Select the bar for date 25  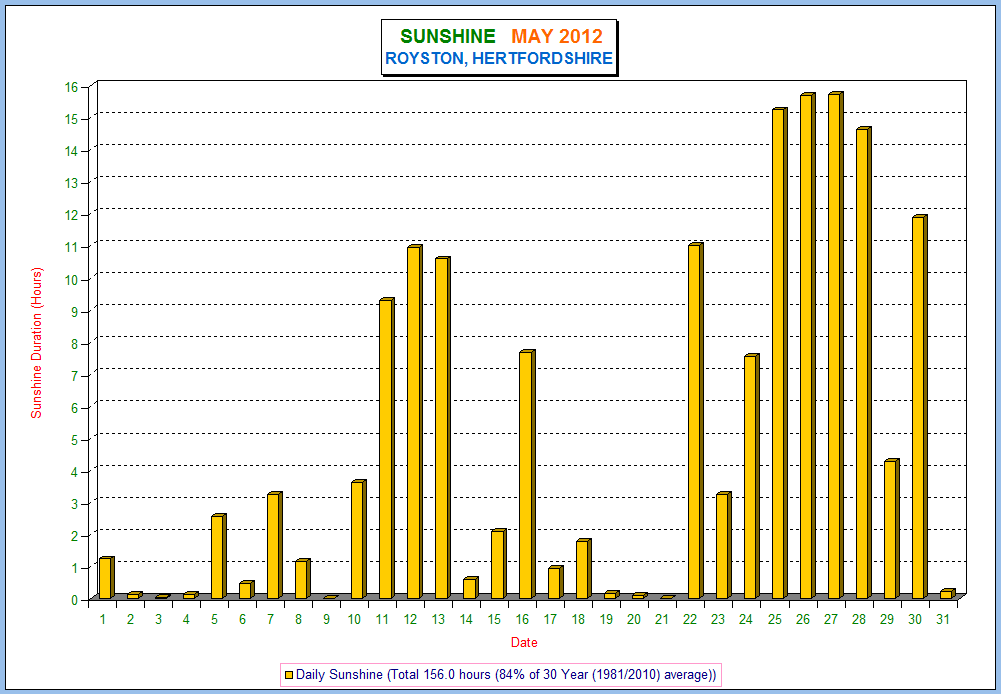(x=780, y=354)
